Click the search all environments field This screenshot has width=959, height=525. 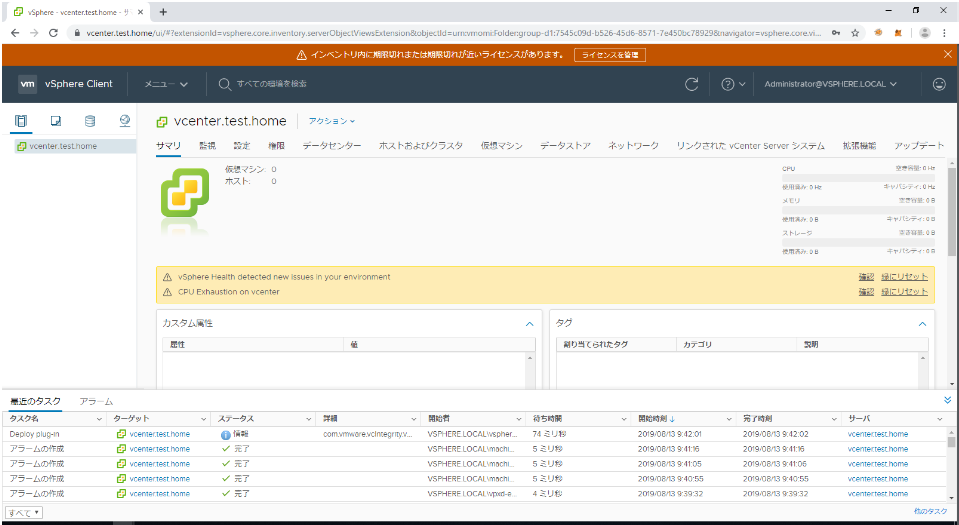click(x=272, y=84)
